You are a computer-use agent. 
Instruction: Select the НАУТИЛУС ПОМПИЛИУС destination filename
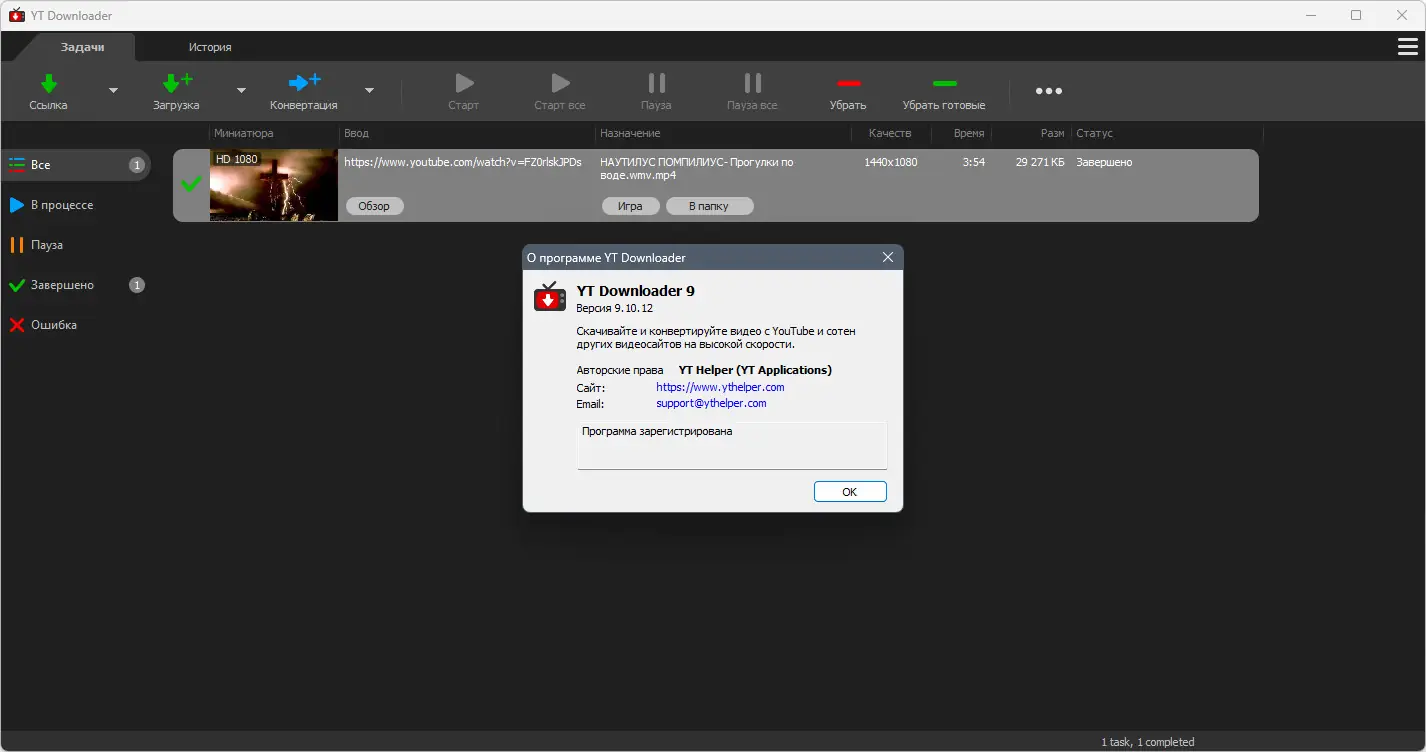coord(696,168)
